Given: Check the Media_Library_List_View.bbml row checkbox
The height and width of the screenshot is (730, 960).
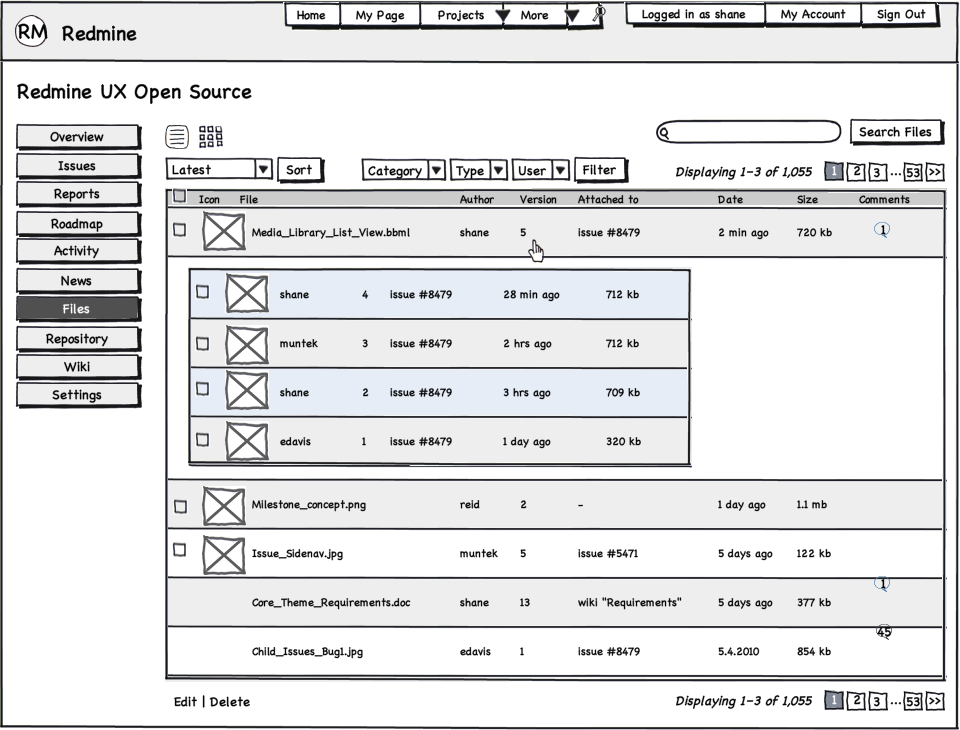Looking at the screenshot, I should click(179, 230).
